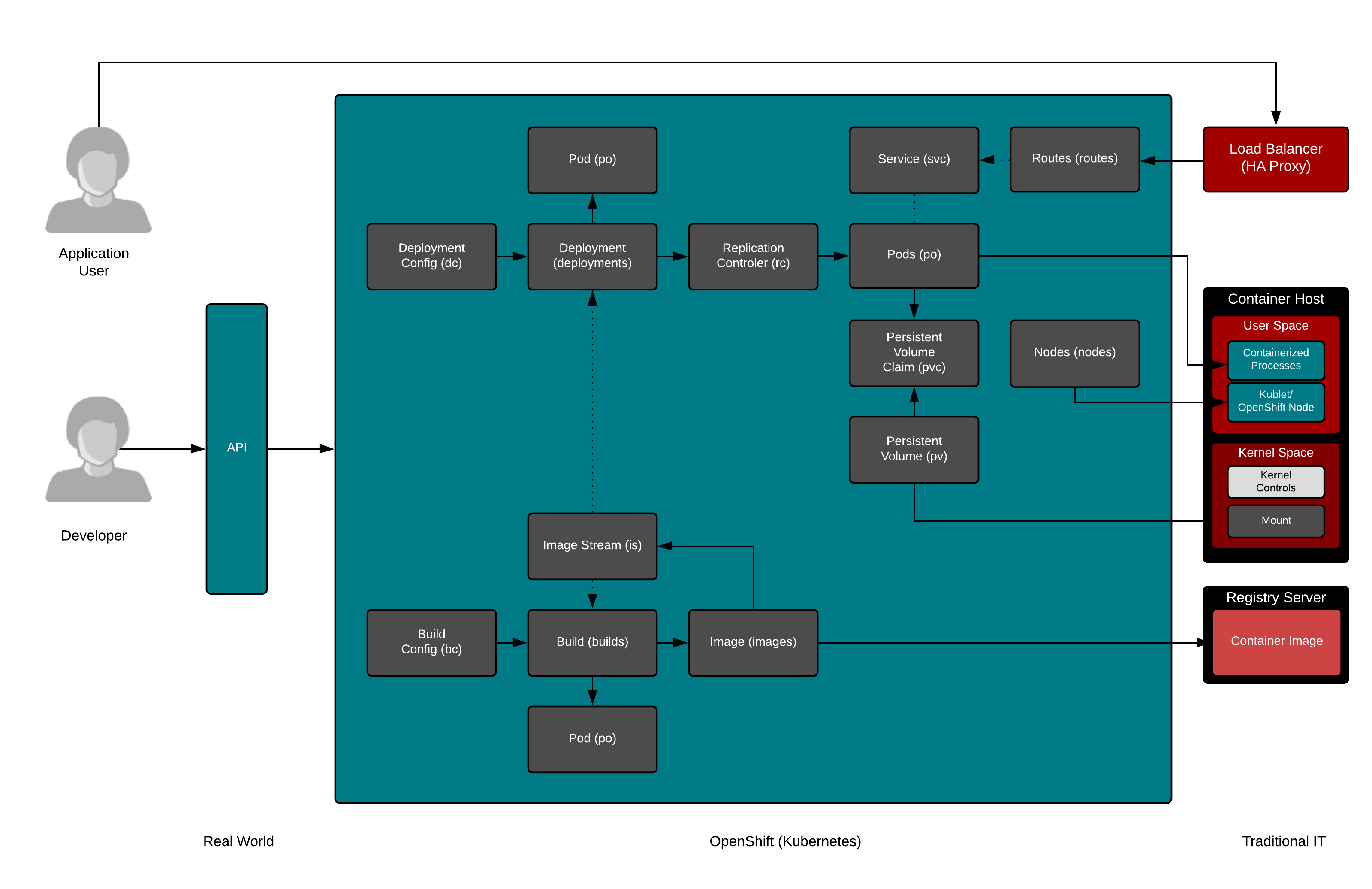
Task: Select the tall API box
Action: coord(237,448)
